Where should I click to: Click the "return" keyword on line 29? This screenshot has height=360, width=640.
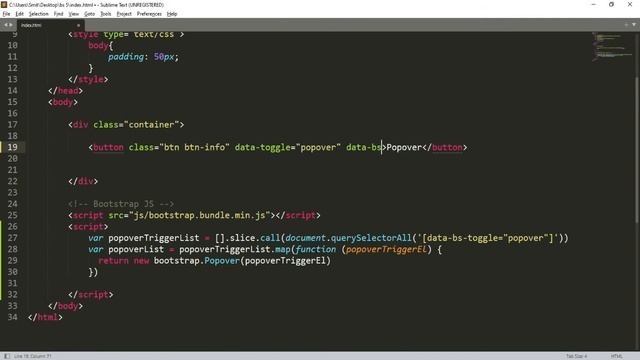coord(113,260)
